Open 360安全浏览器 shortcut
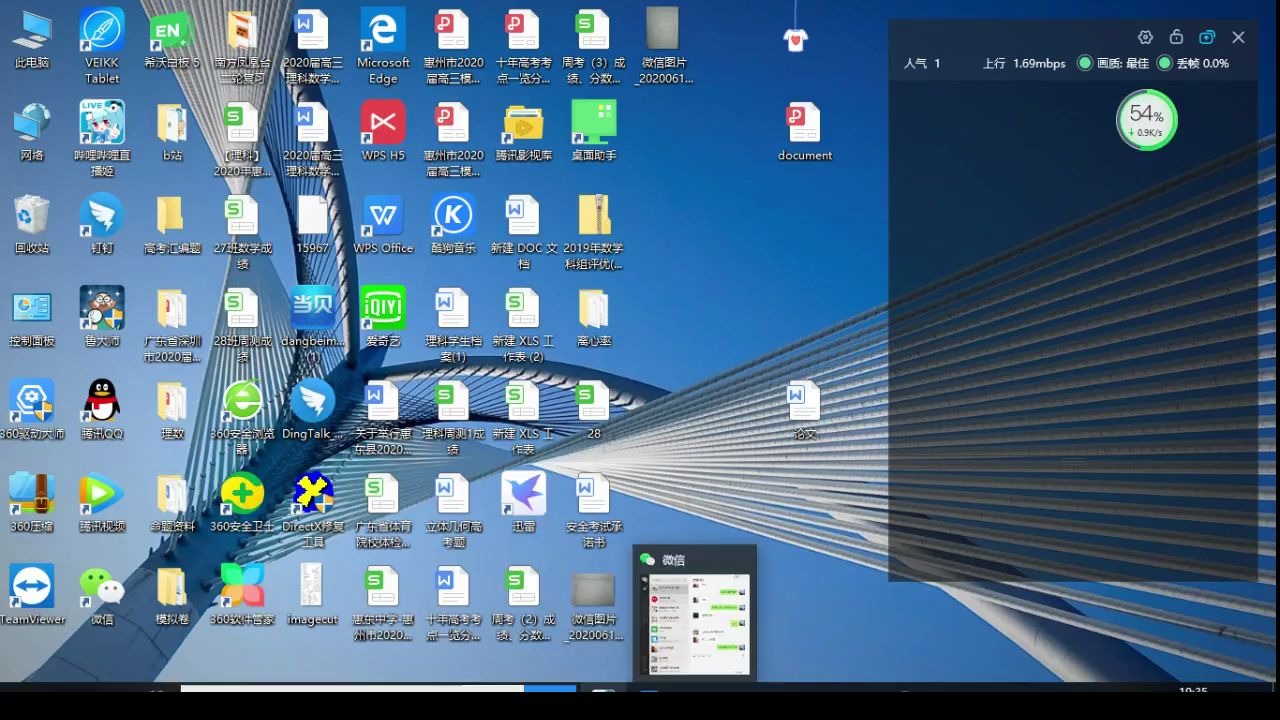Screen dimensions: 1280x720 pos(242,417)
